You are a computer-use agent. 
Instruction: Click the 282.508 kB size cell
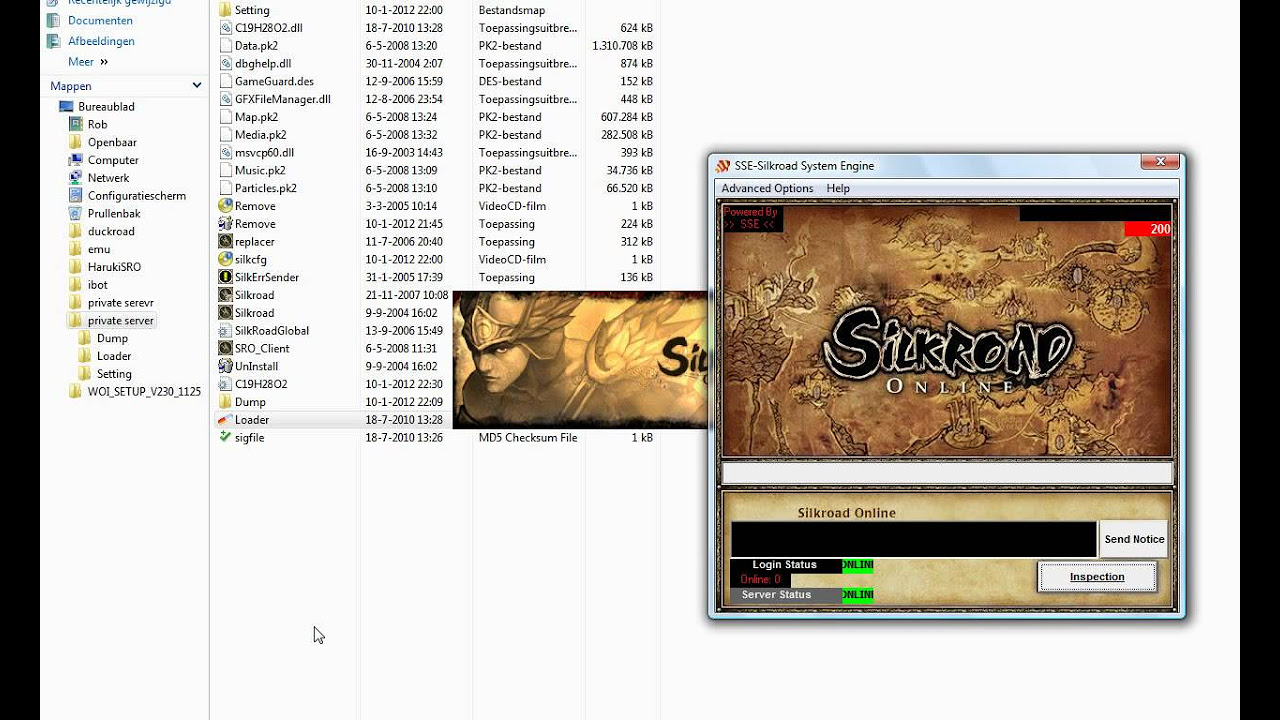[626, 135]
